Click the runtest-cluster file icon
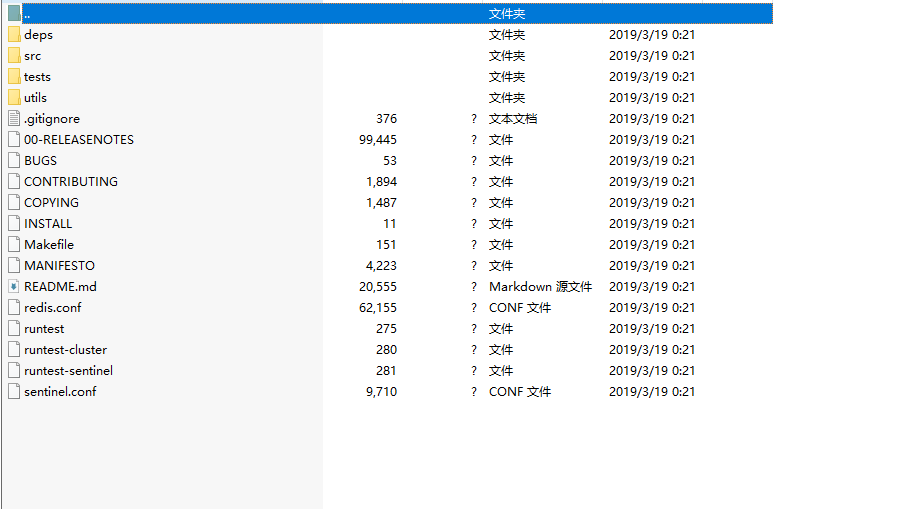The image size is (920, 509). click(14, 350)
